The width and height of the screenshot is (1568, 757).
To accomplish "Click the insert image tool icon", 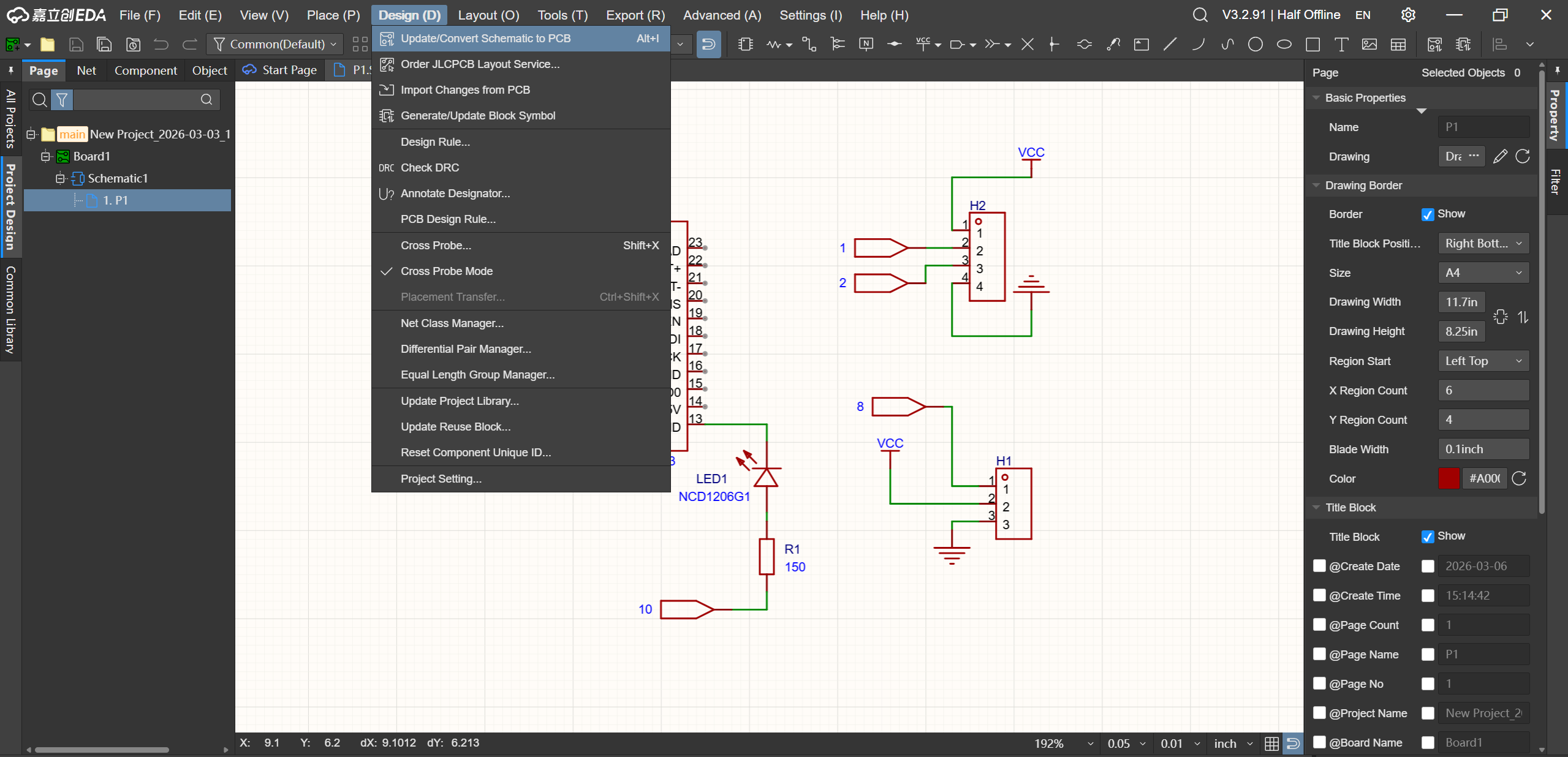I will point(1369,44).
